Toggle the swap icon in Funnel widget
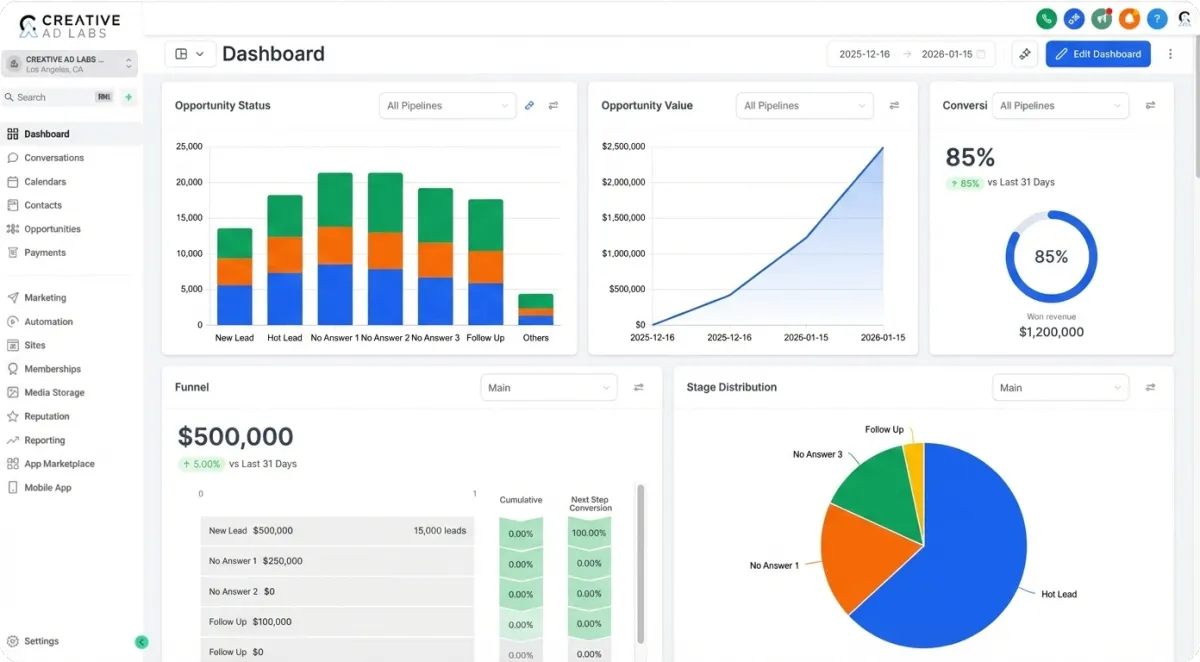Viewport: 1200px width, 662px height. coord(639,387)
